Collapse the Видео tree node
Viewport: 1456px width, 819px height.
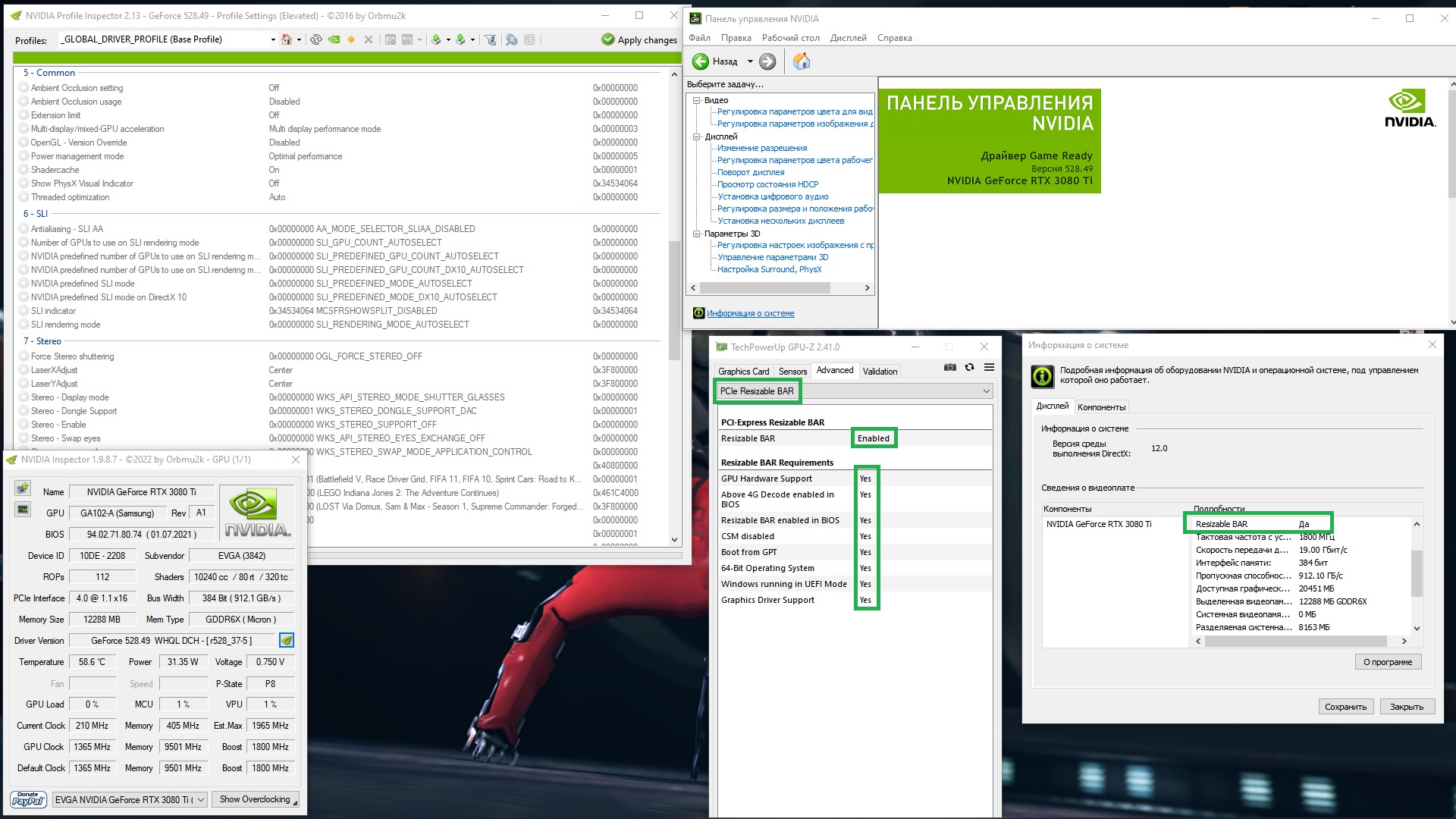pos(696,100)
